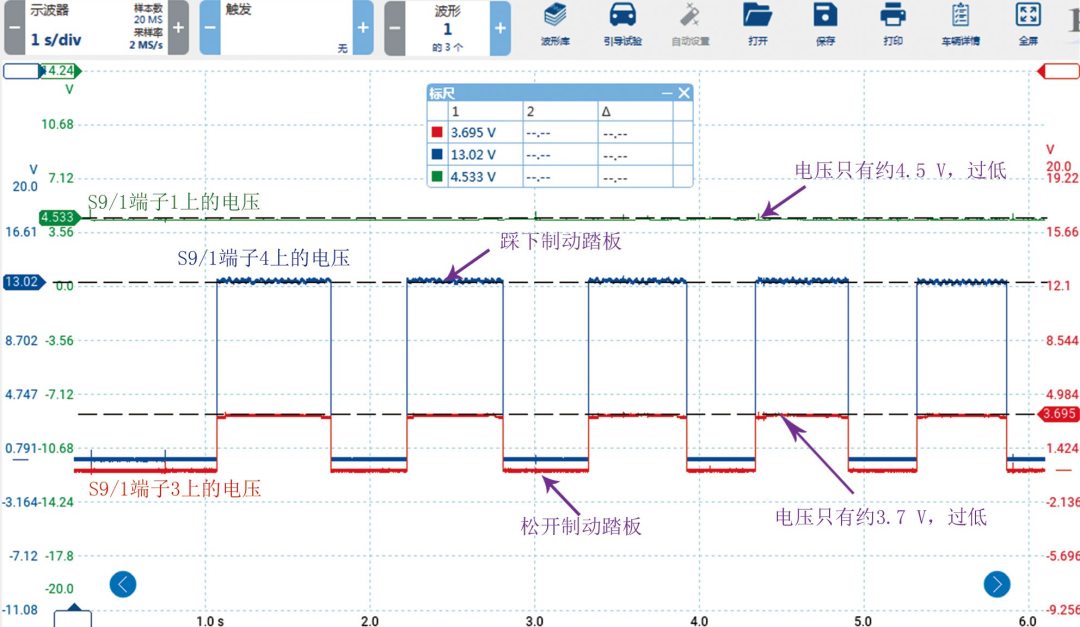1080x627 pixels.
Task: Click the green axis value 10.68
Action: tap(57, 124)
